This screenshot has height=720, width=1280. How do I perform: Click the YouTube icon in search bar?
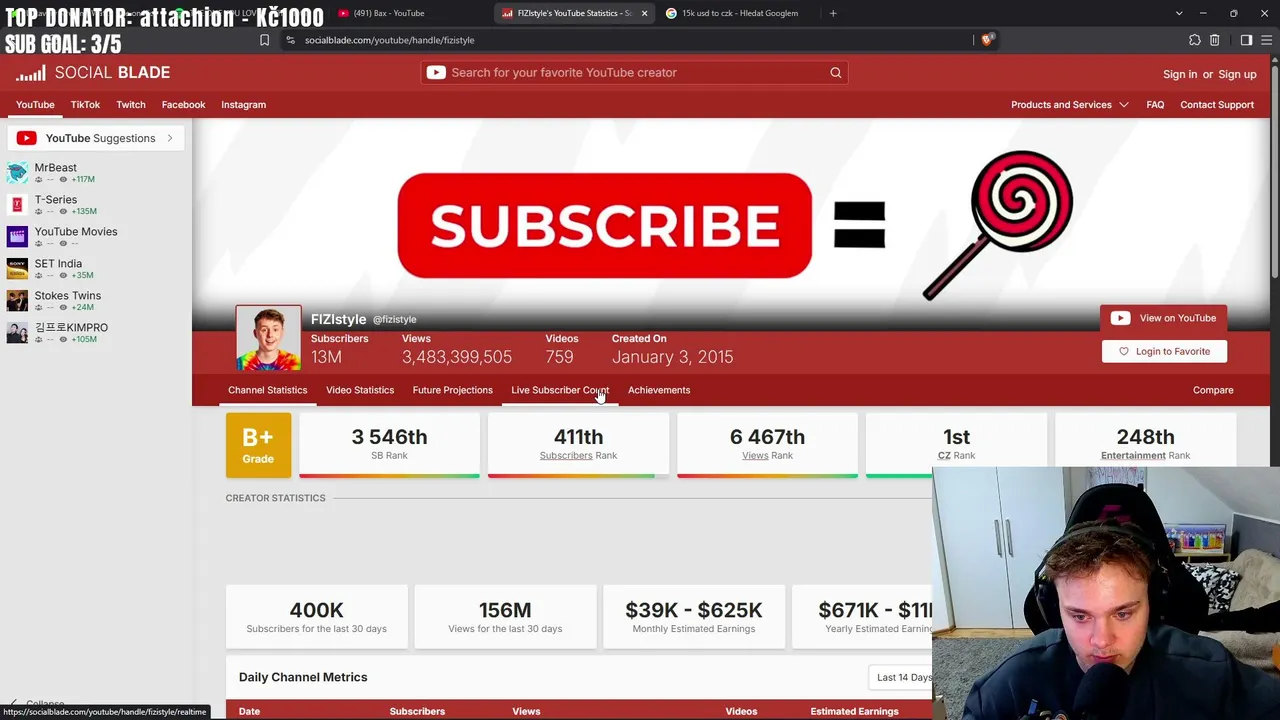[x=436, y=73]
